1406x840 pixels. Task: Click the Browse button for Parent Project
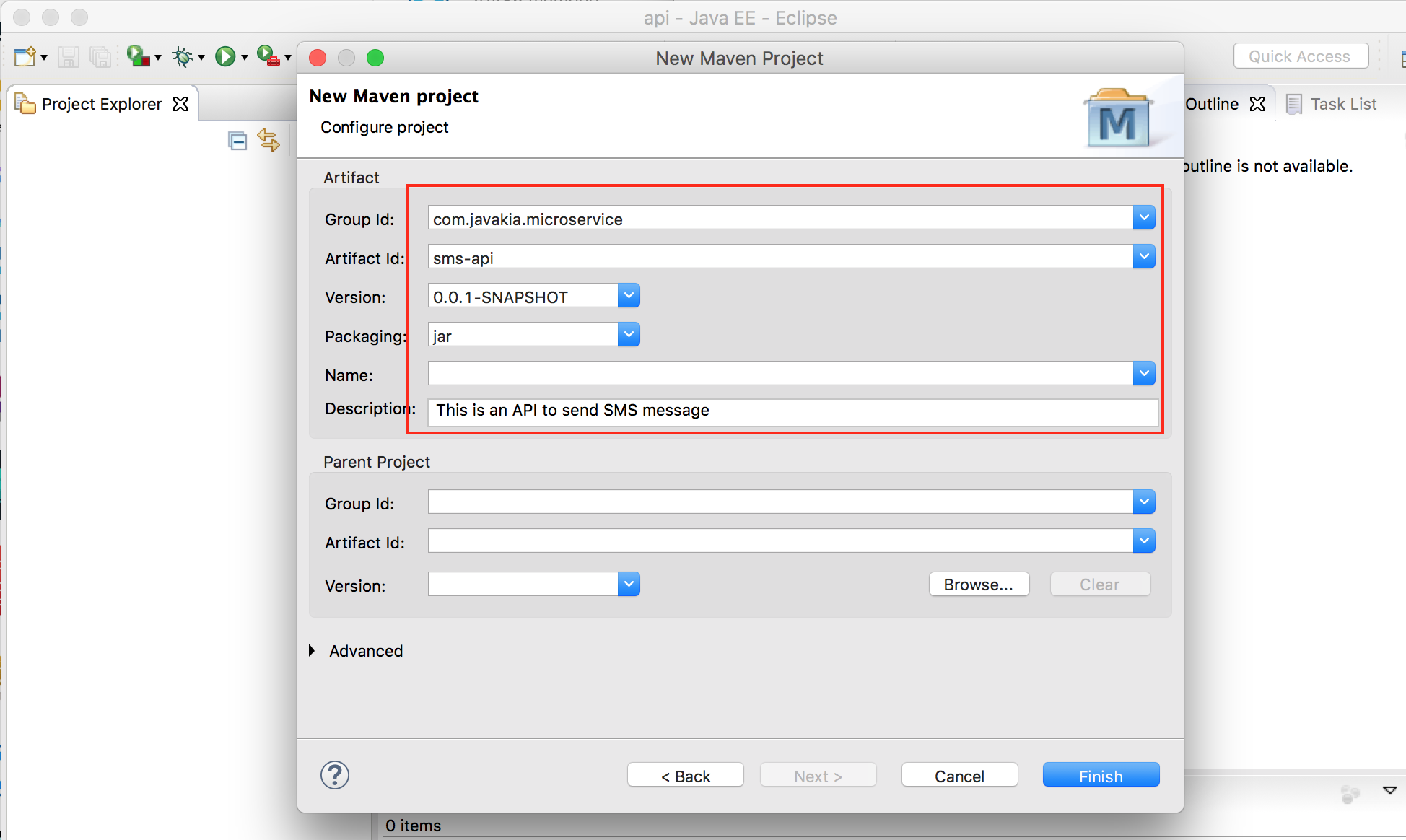click(978, 585)
